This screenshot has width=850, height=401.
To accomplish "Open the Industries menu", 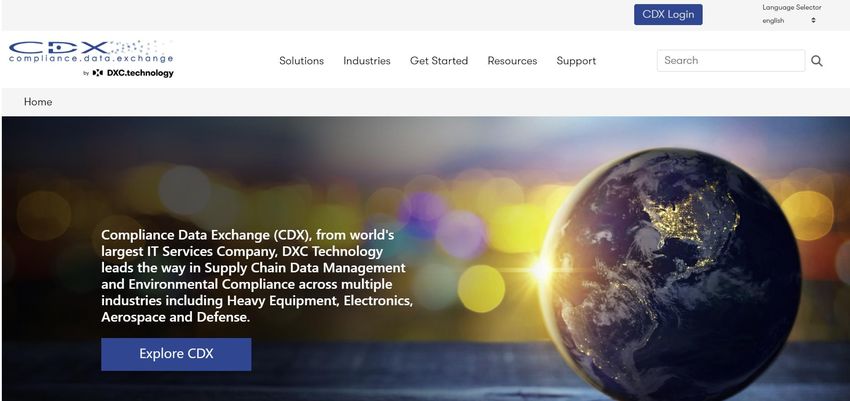I will click(x=366, y=61).
